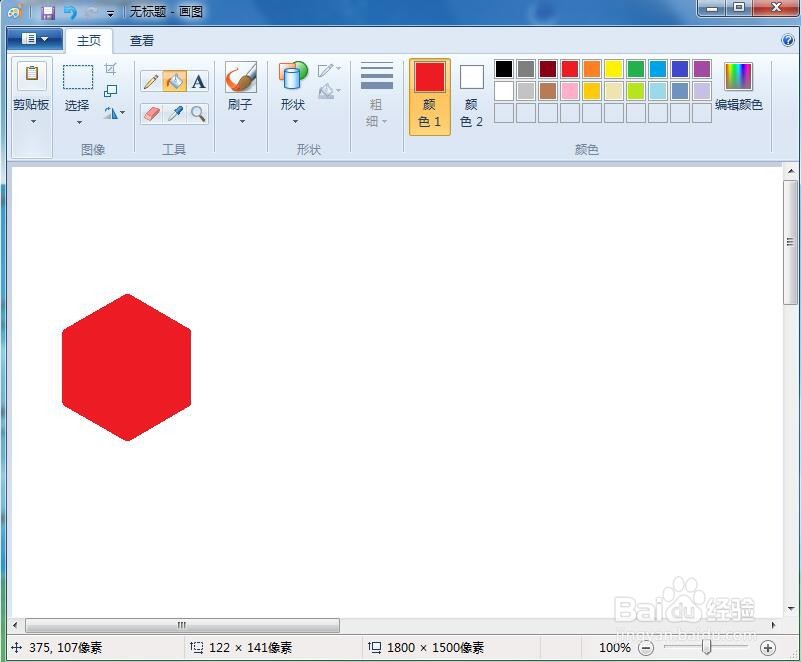801x662 pixels.
Task: Click the red hexagon on canvas
Action: [126, 367]
